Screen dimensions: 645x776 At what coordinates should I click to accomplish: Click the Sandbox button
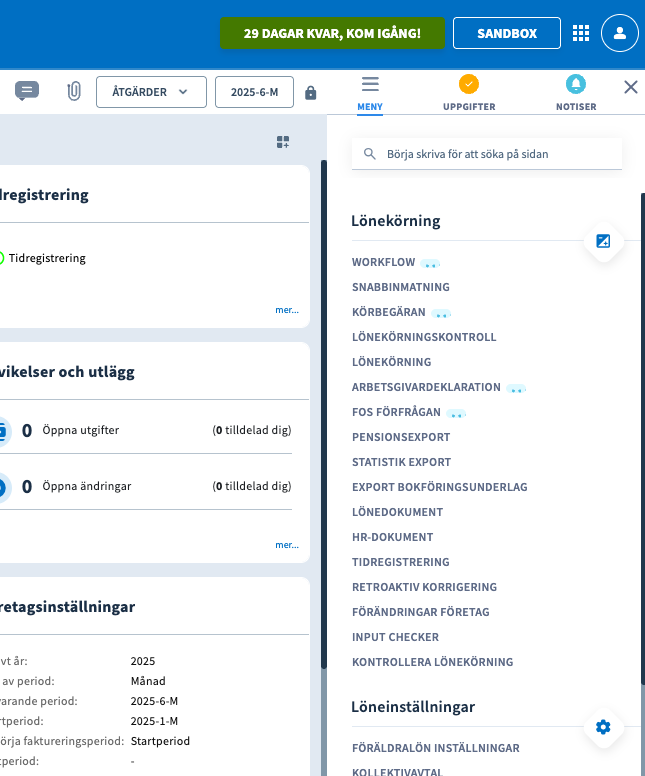[506, 33]
